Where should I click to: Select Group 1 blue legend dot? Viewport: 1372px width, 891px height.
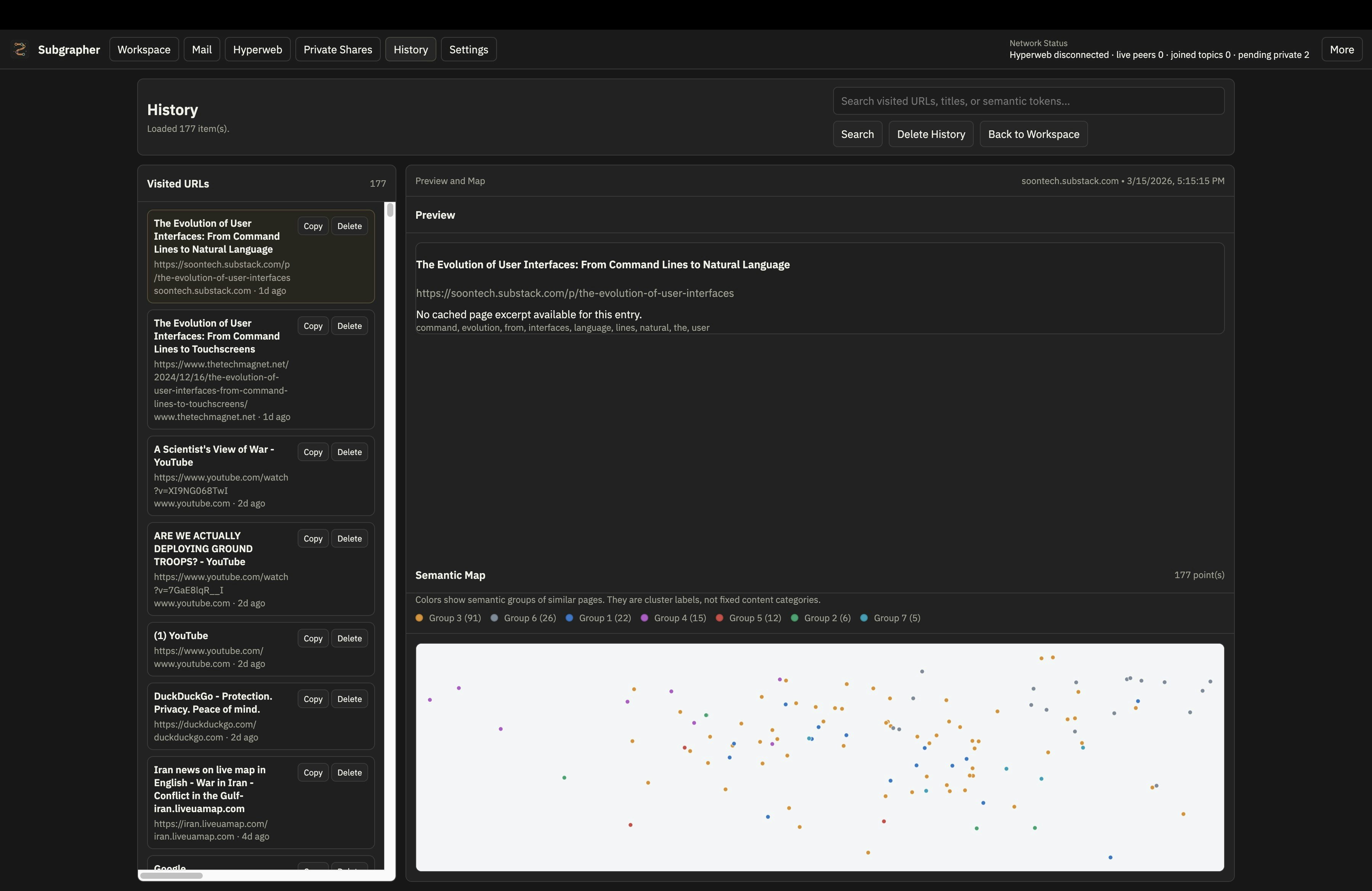tap(569, 618)
